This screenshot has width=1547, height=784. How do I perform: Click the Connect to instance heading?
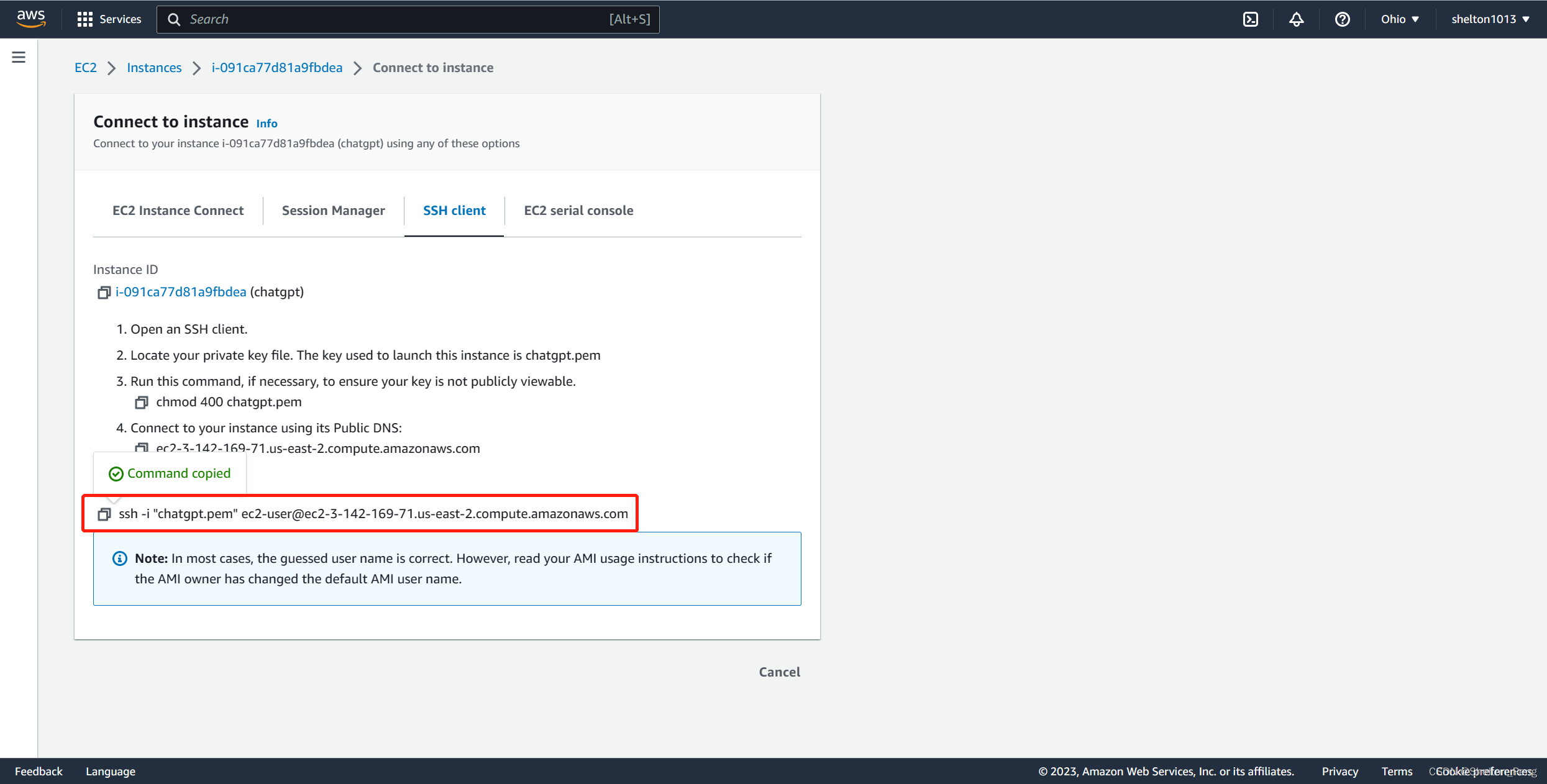[171, 122]
